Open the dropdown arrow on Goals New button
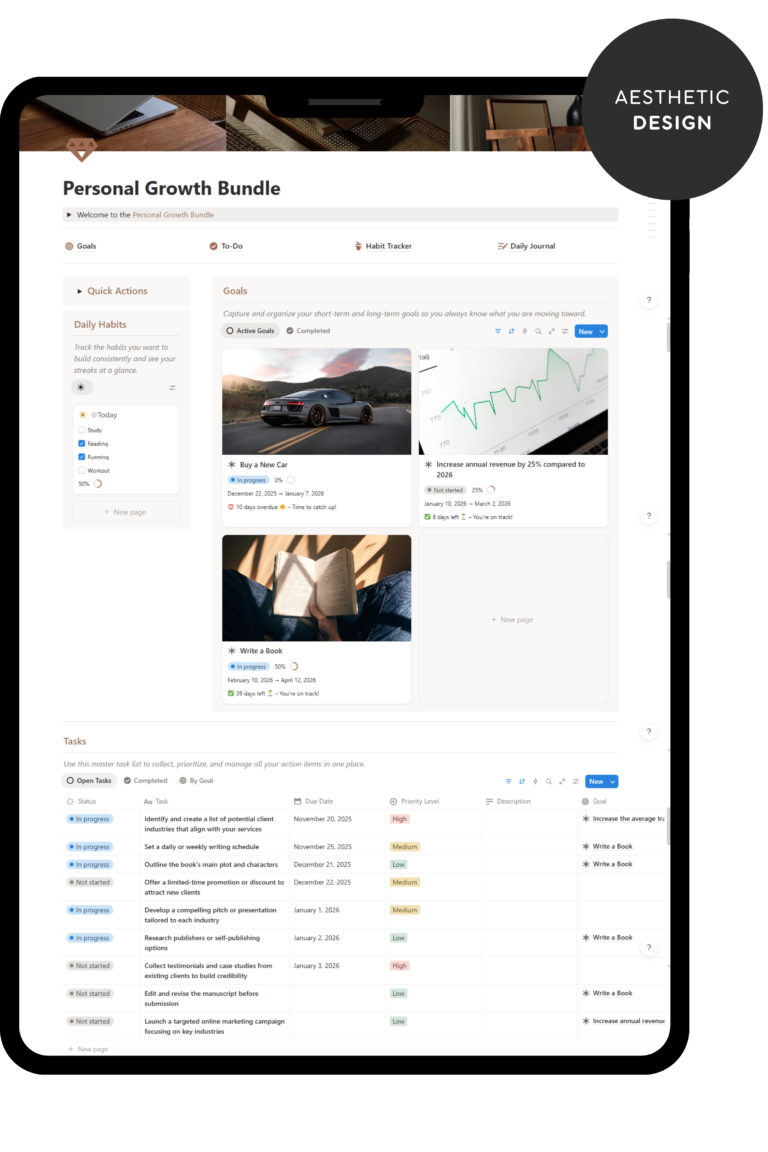This screenshot has height=1152, width=768. [602, 331]
